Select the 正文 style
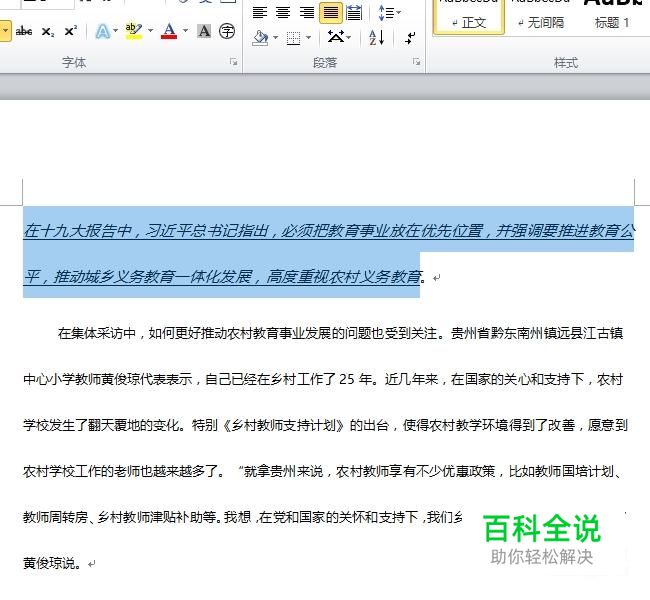 click(468, 17)
